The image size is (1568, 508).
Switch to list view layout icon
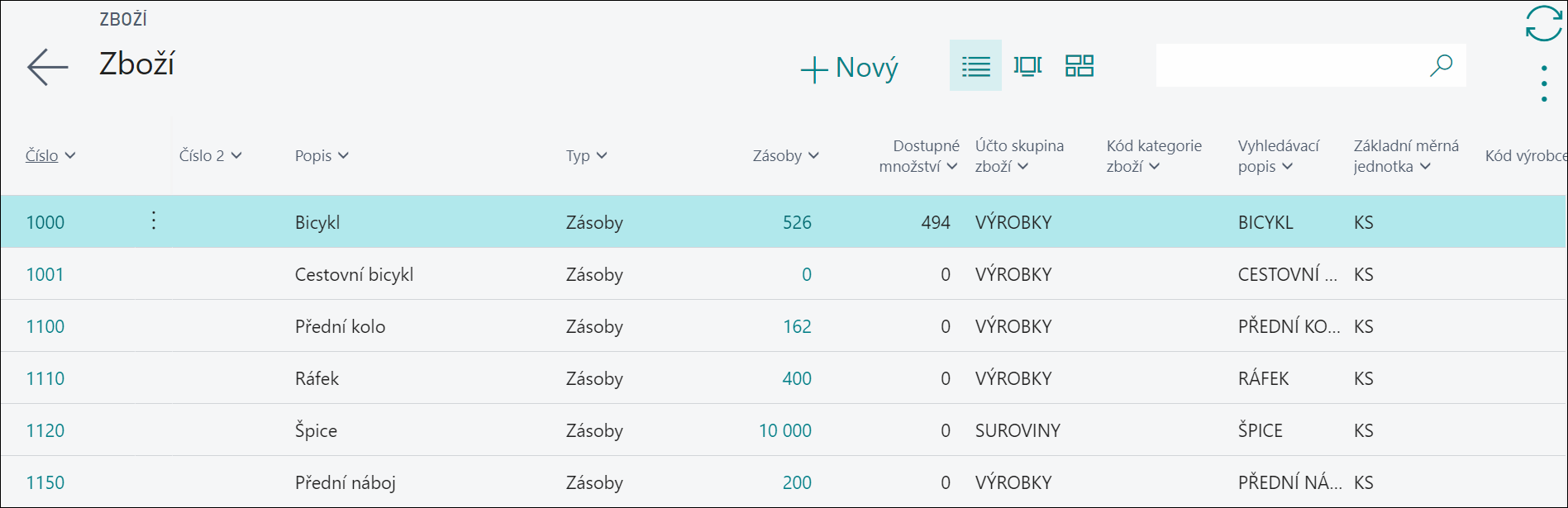[x=975, y=65]
